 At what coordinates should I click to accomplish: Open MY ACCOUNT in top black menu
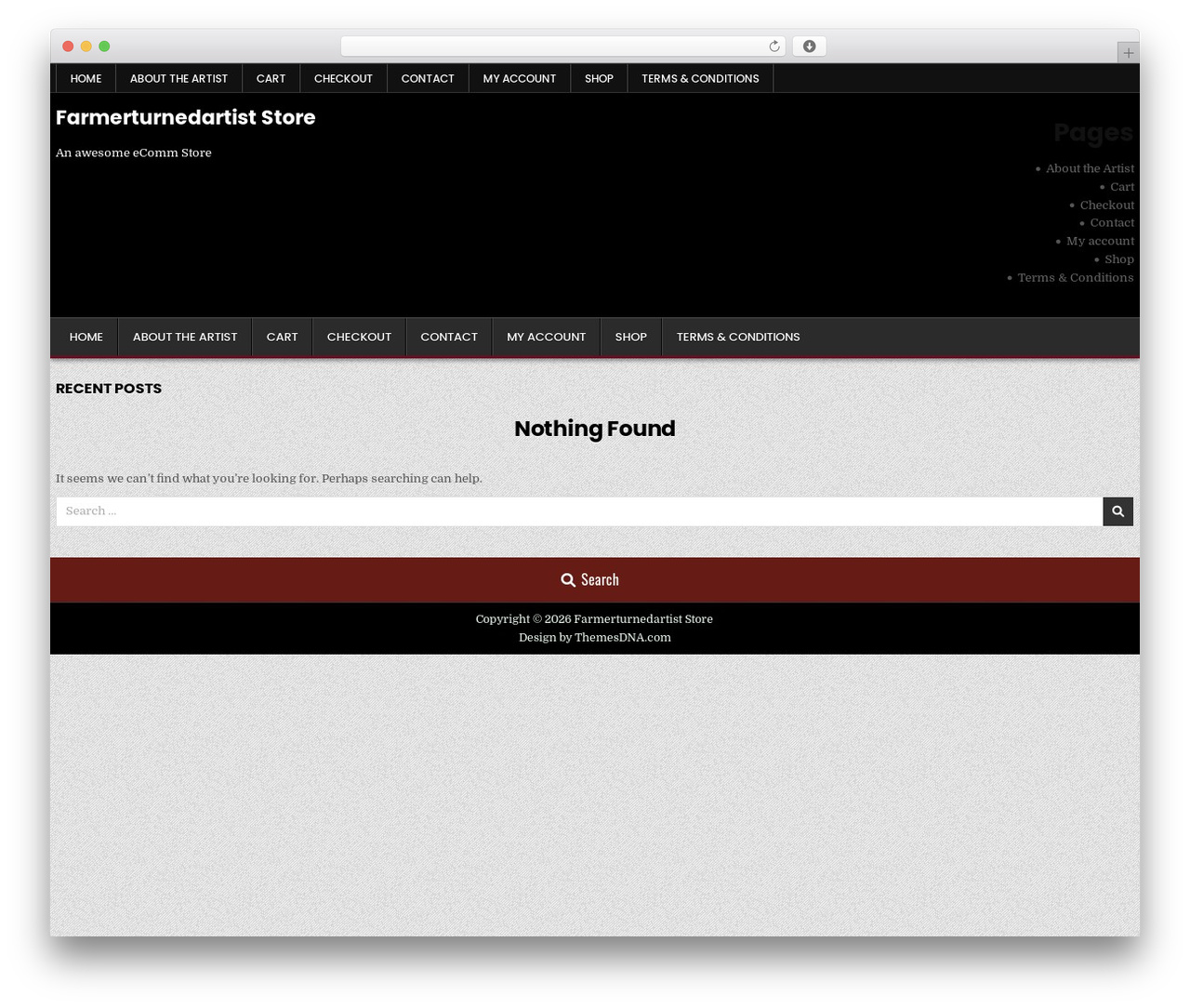coord(520,78)
